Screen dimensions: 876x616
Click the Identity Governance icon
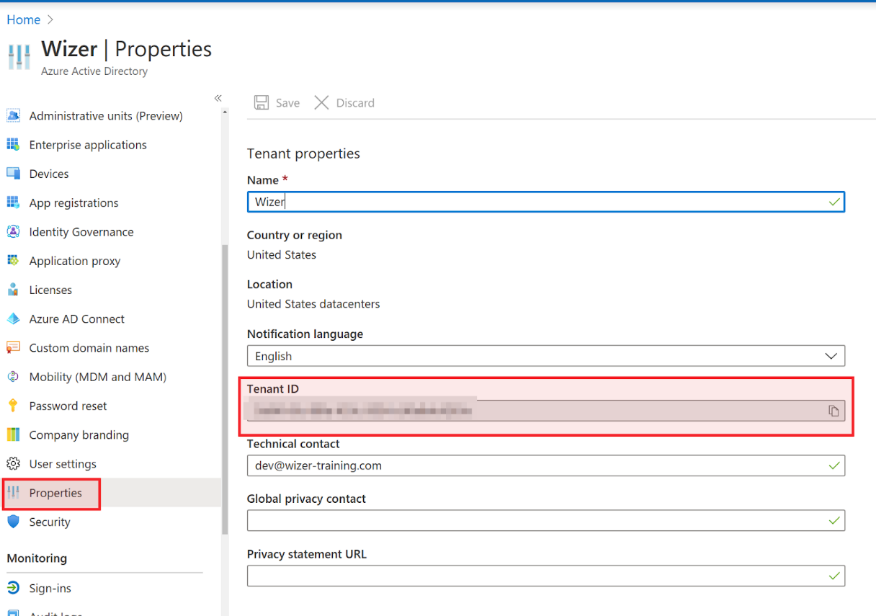point(13,232)
